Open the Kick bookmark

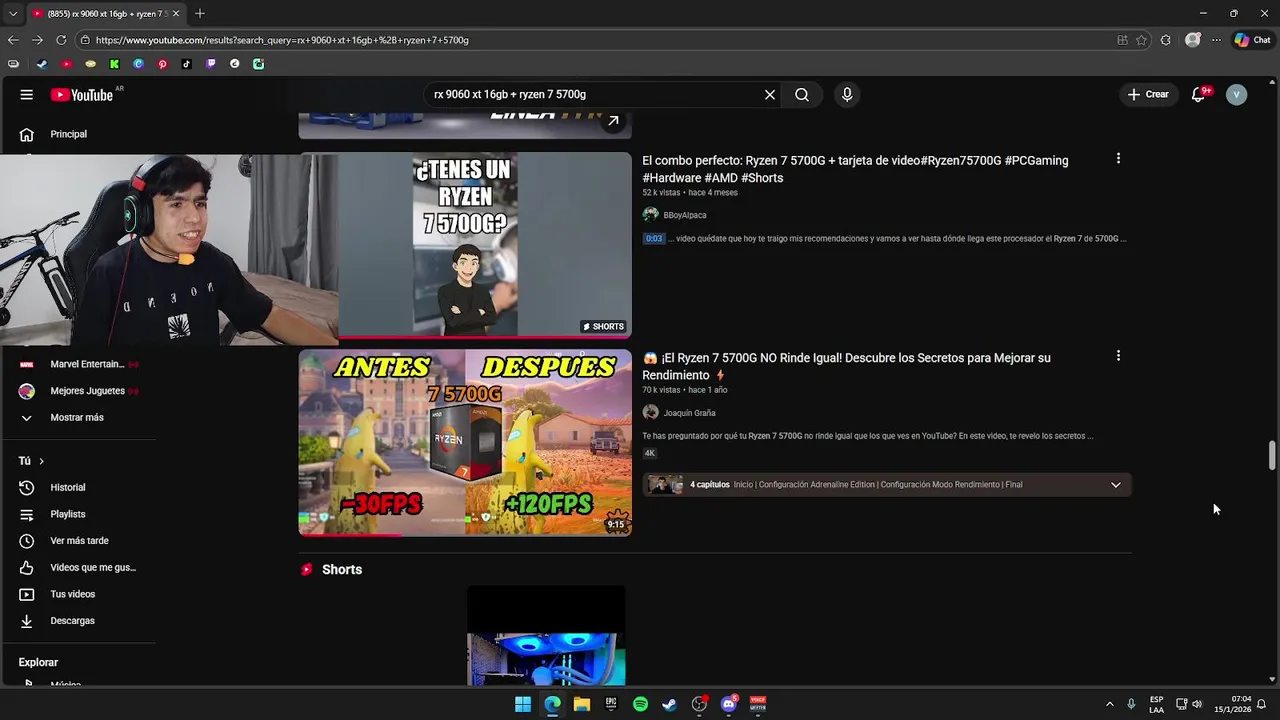[x=114, y=64]
